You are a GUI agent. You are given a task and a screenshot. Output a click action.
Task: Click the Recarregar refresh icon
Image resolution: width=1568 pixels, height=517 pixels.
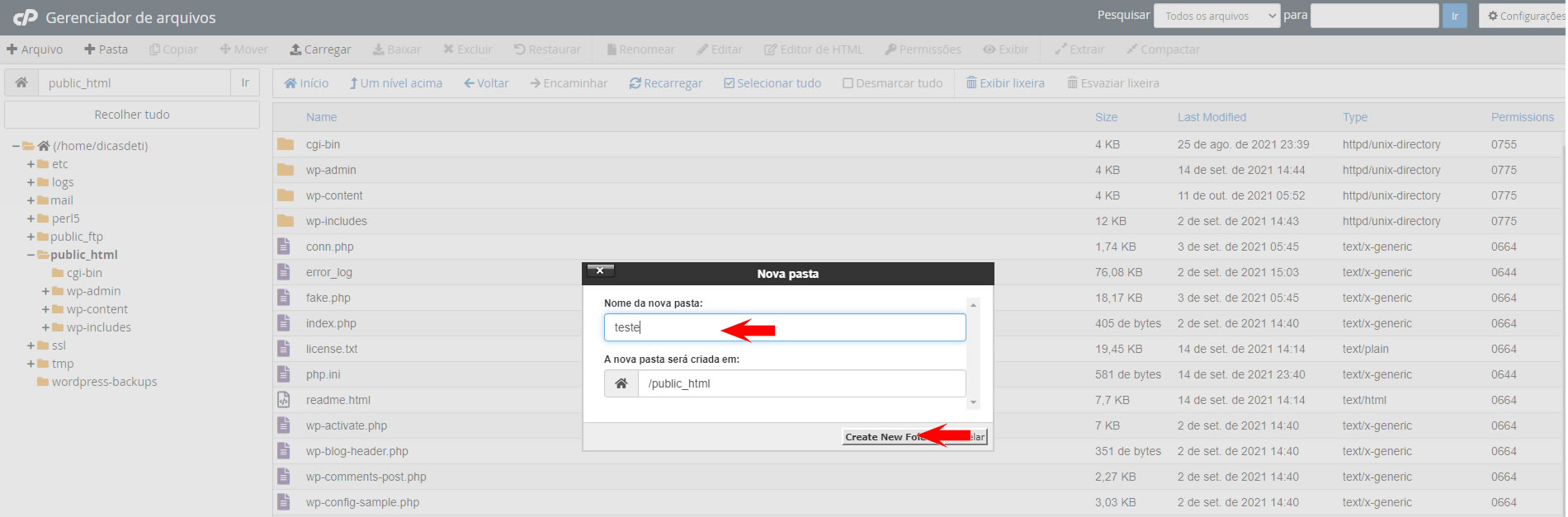[x=635, y=83]
